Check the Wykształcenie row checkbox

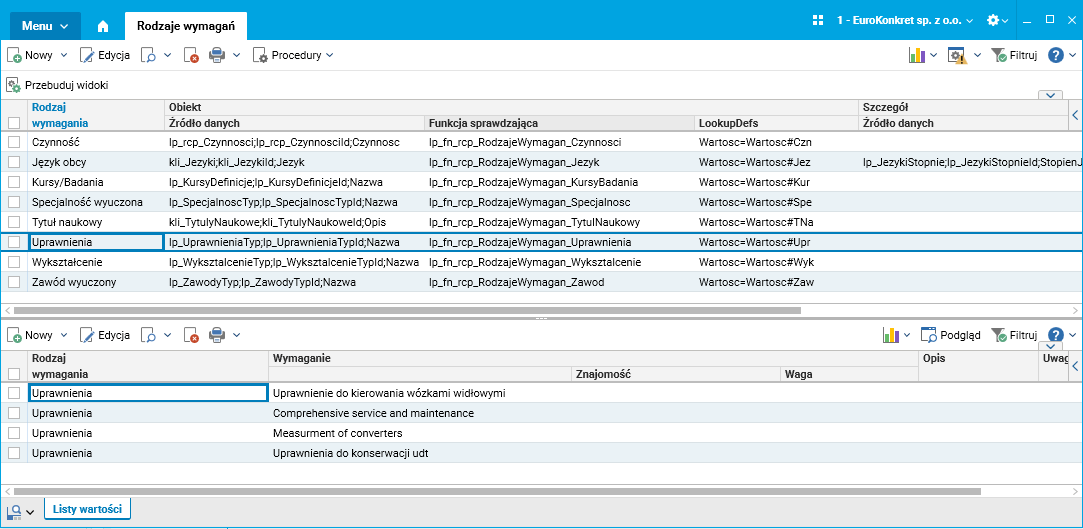(14, 262)
